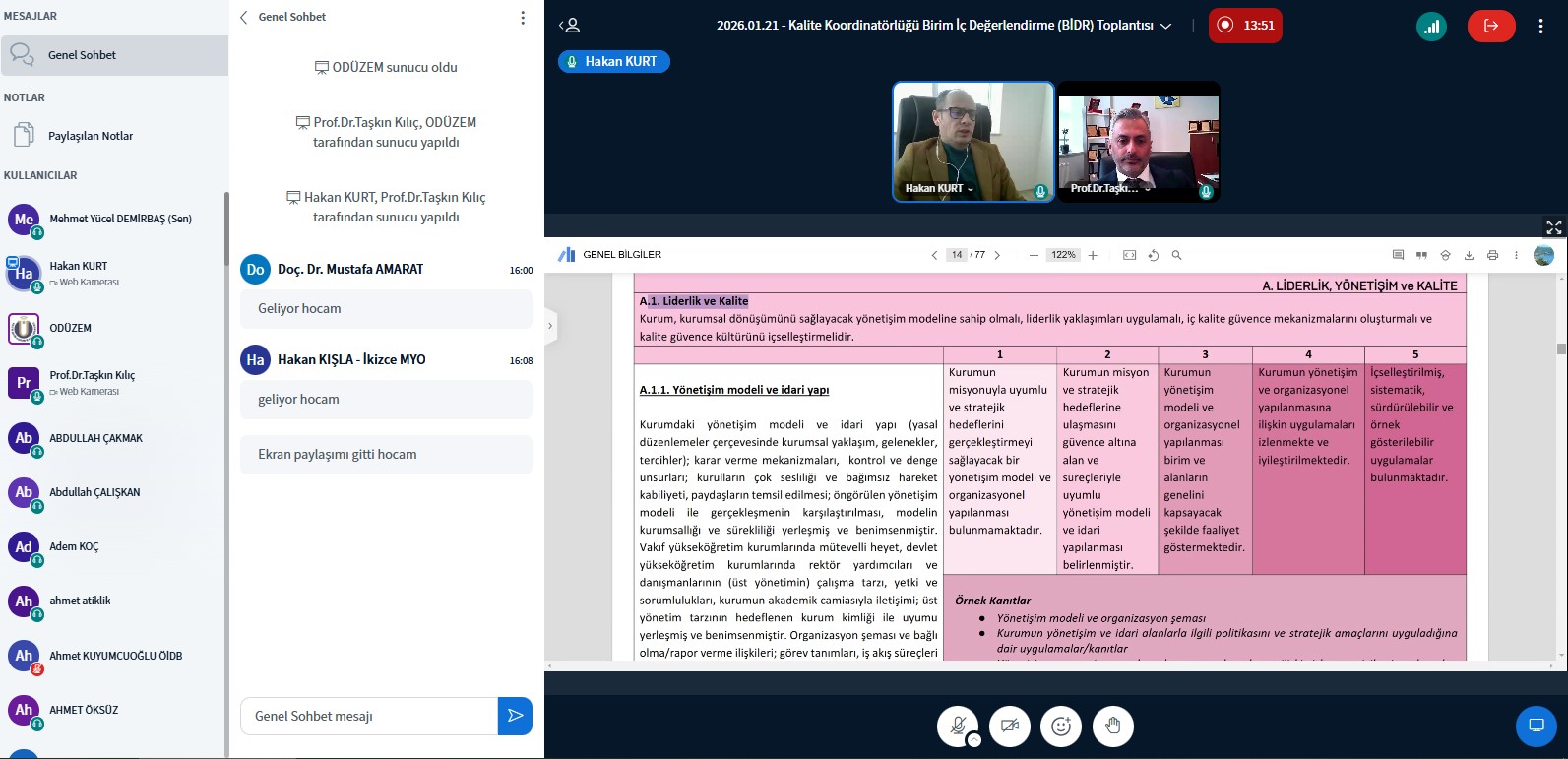Leave the meeting with the red exit button

click(1491, 26)
